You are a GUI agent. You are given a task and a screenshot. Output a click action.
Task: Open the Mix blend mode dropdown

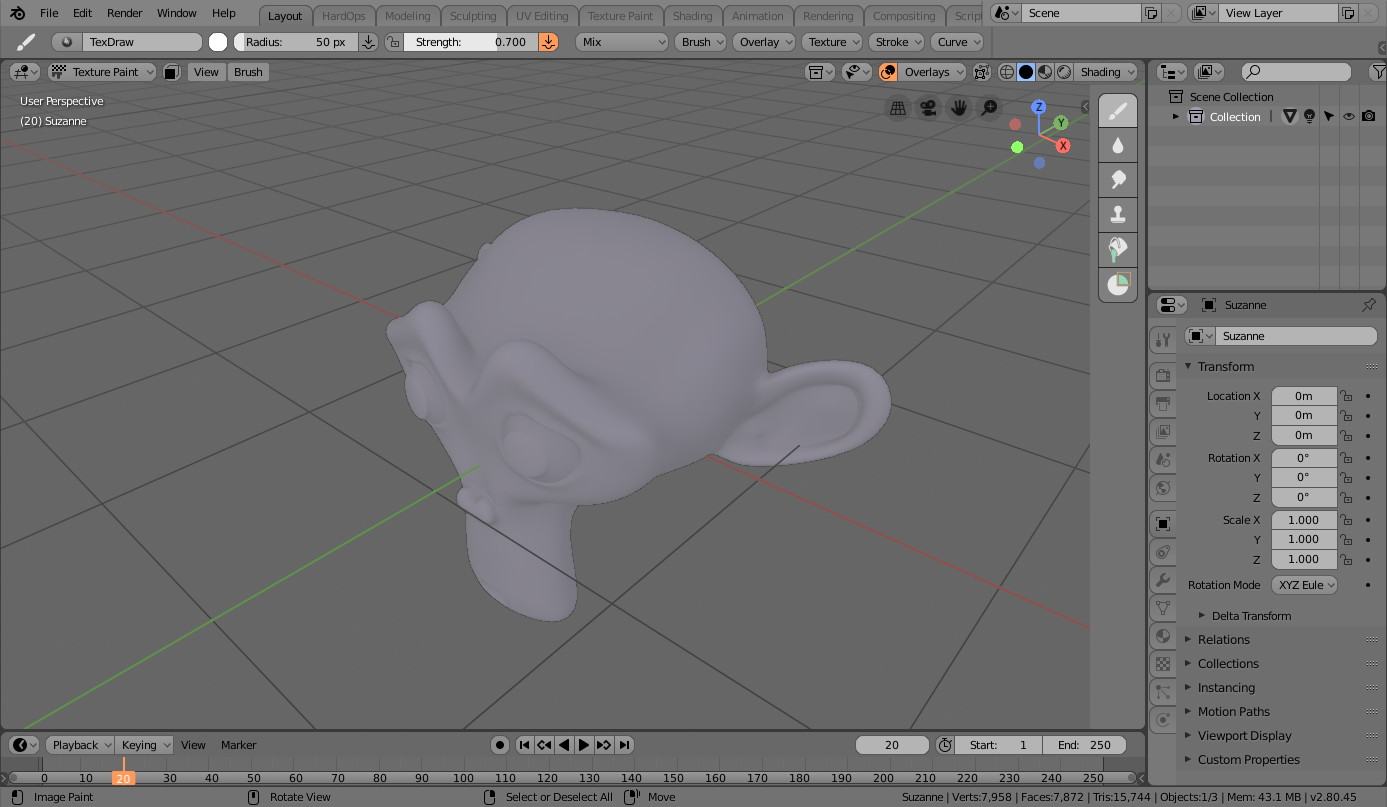click(622, 42)
